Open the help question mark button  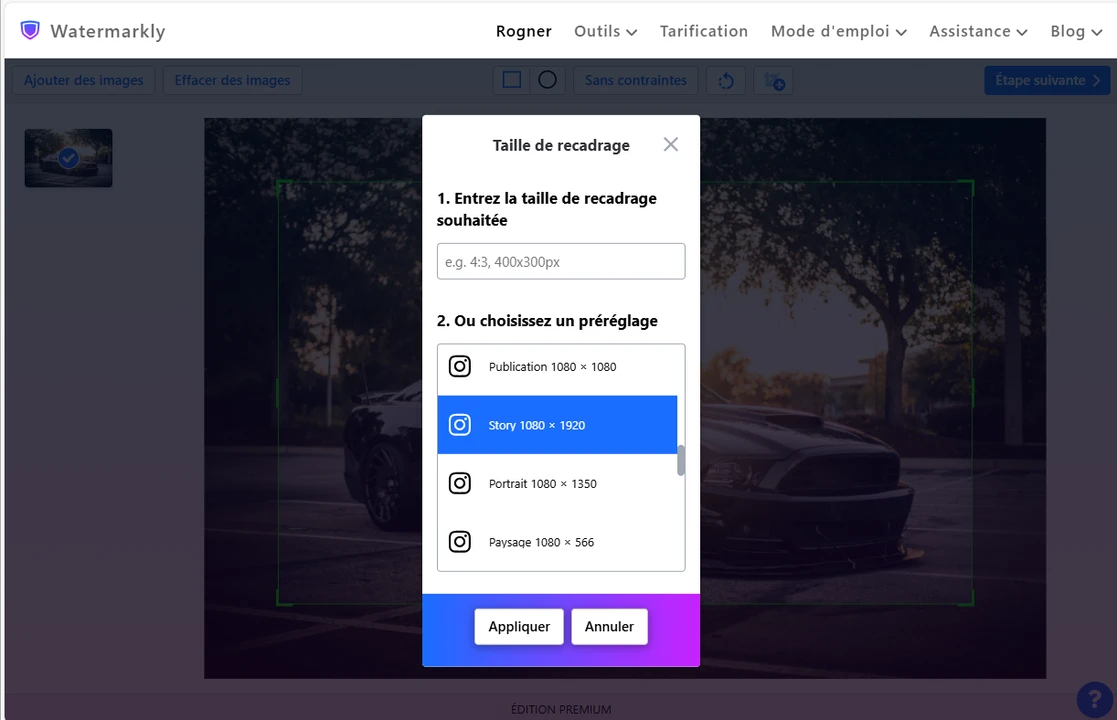coord(1095,699)
